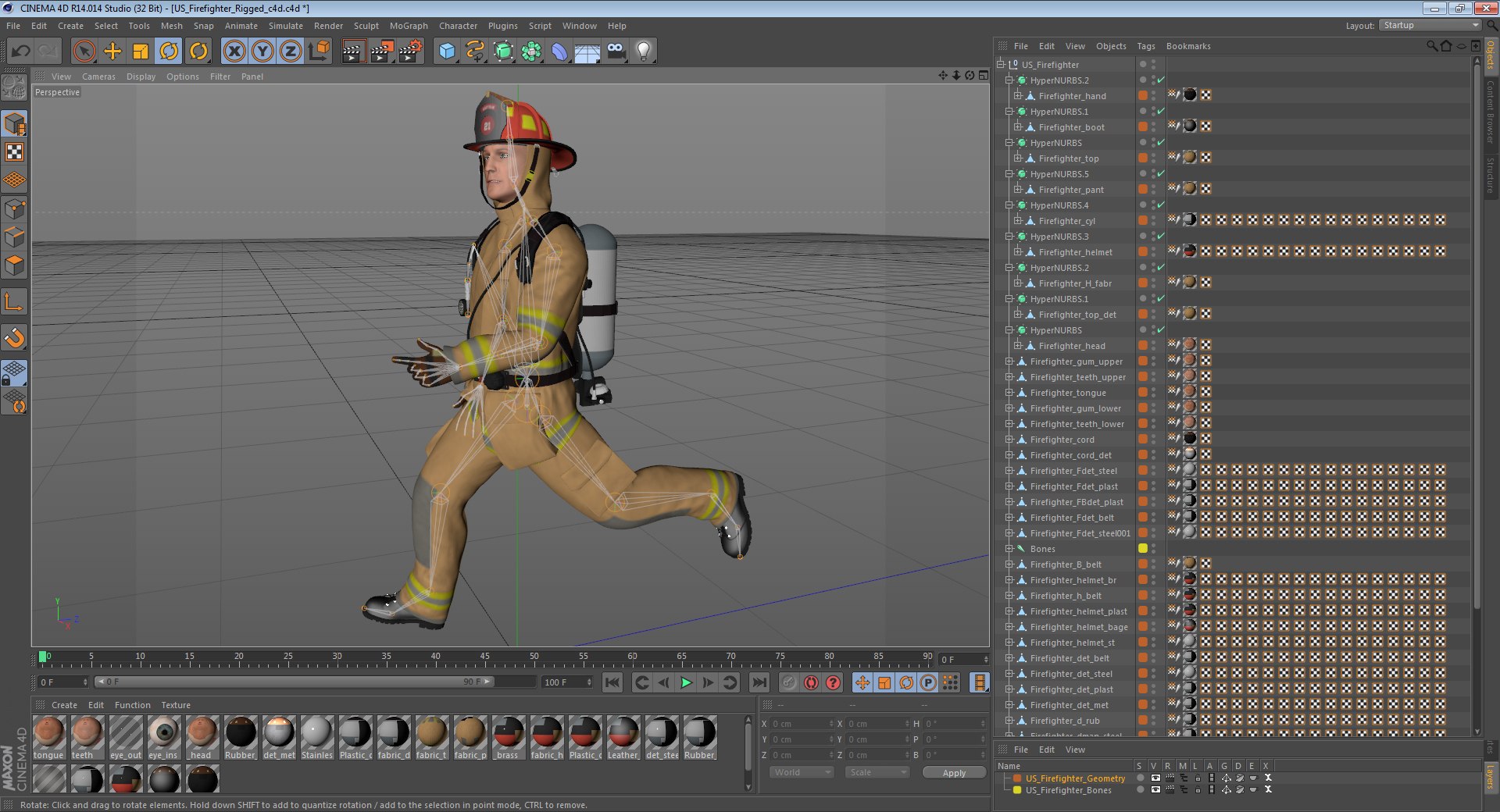Add a HyperNURBS generator icon

[x=503, y=52]
